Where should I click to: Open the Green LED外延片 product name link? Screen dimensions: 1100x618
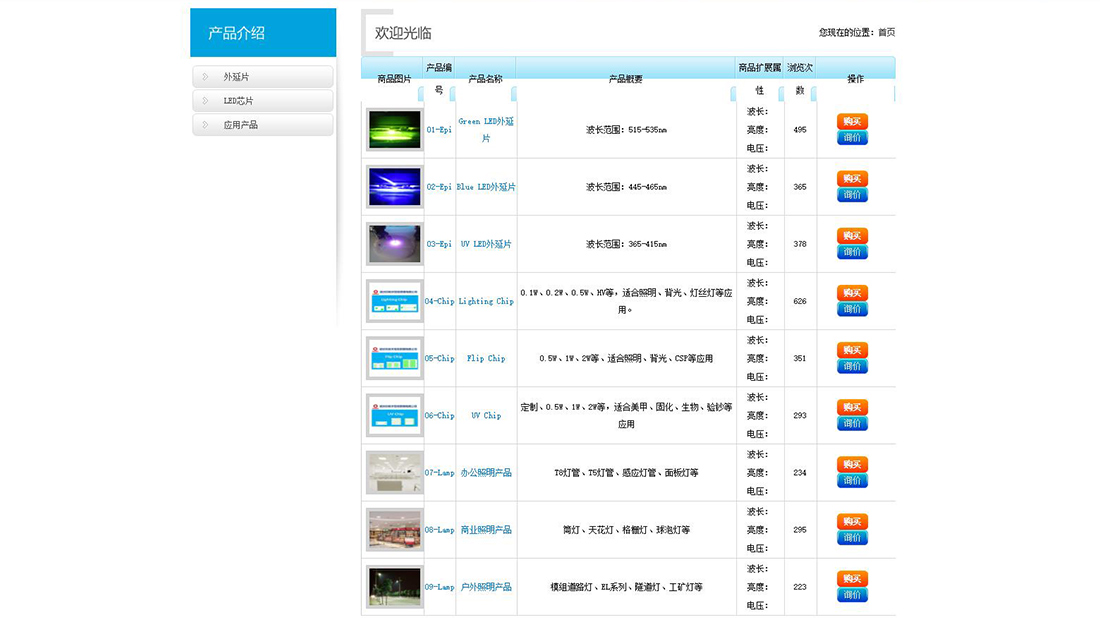pos(486,130)
